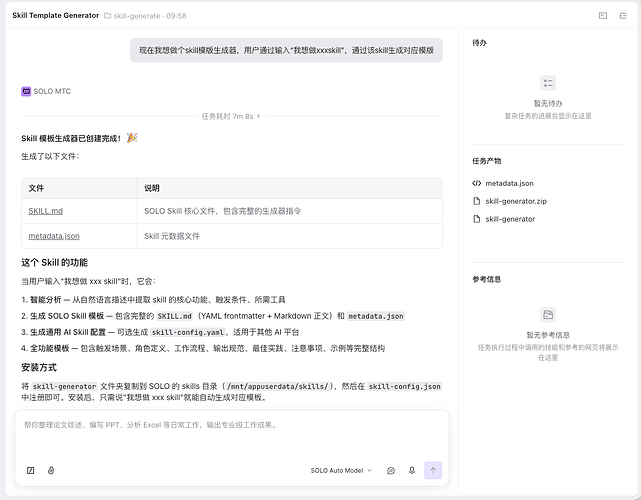The width and height of the screenshot is (641, 500).
Task: Expand the 任务耗时 7m 8s details
Action: pos(231,116)
